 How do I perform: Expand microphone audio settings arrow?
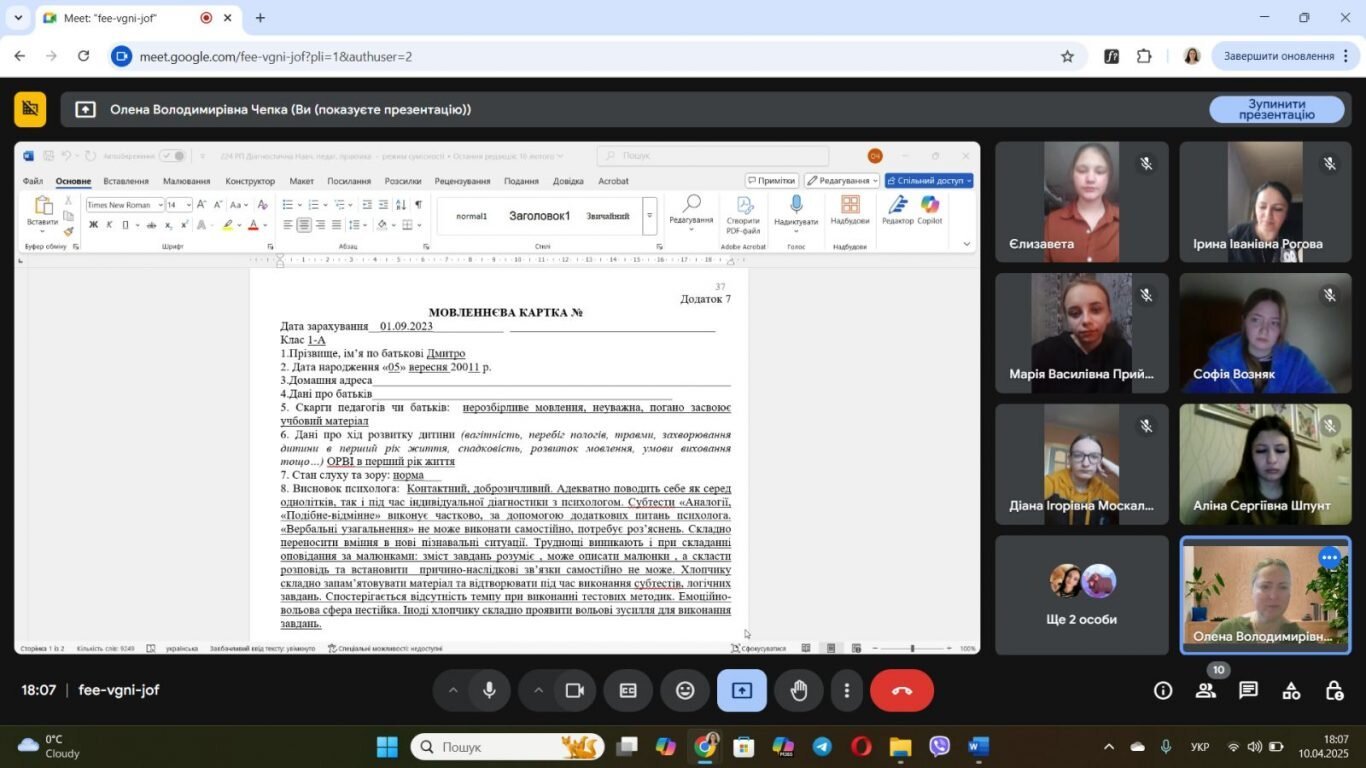[452, 690]
